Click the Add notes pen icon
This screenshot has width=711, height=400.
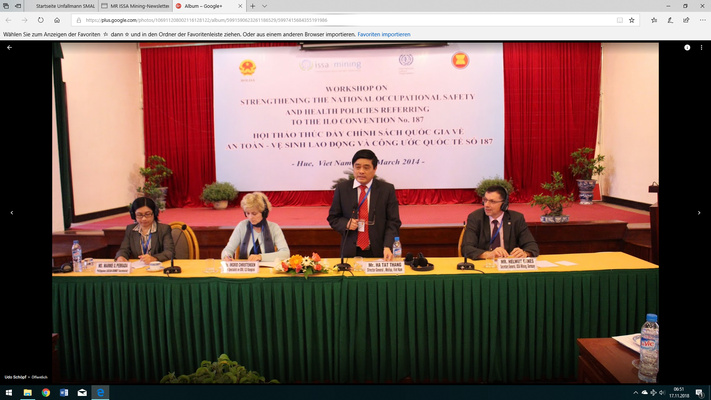(x=670, y=20)
